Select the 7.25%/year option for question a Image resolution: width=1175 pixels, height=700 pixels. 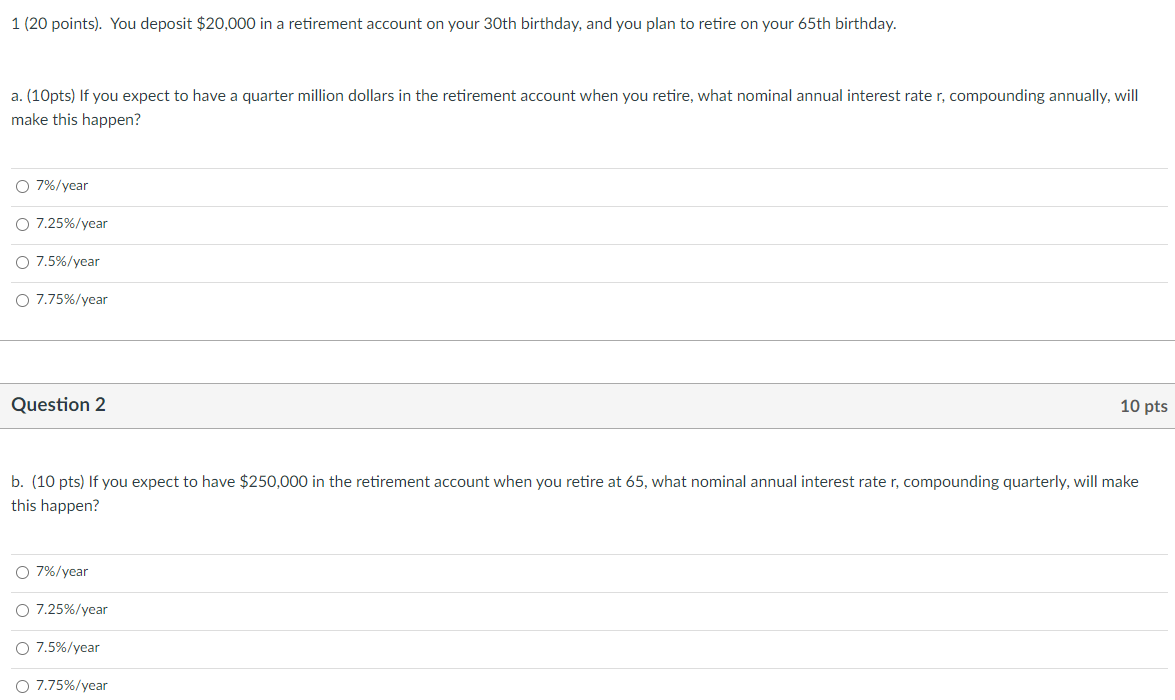[22, 224]
